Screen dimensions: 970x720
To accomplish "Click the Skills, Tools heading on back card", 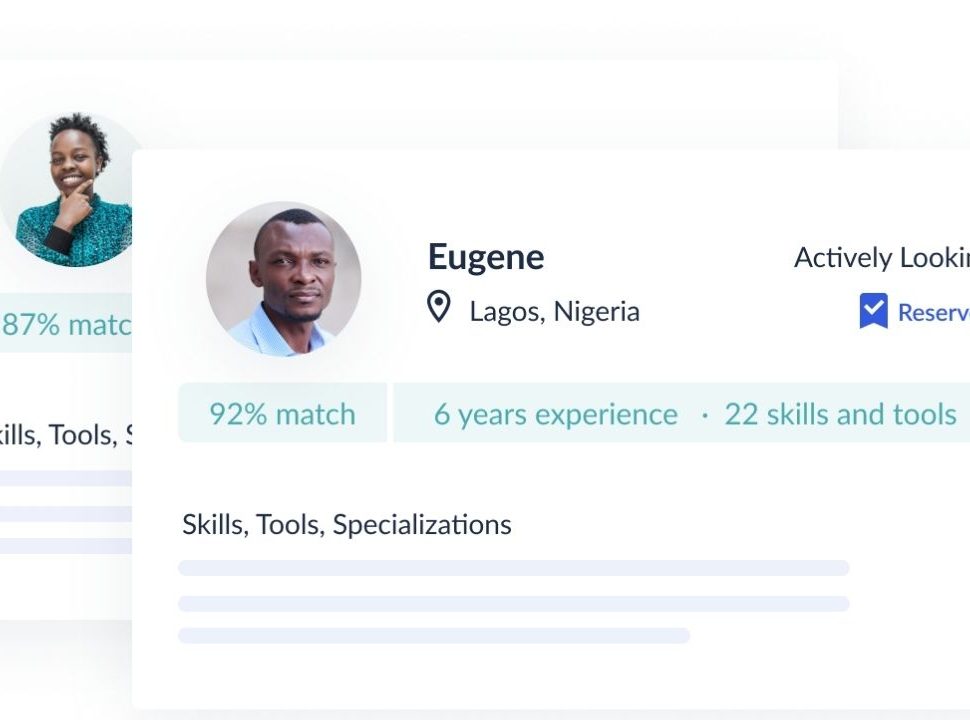I will (x=66, y=435).
